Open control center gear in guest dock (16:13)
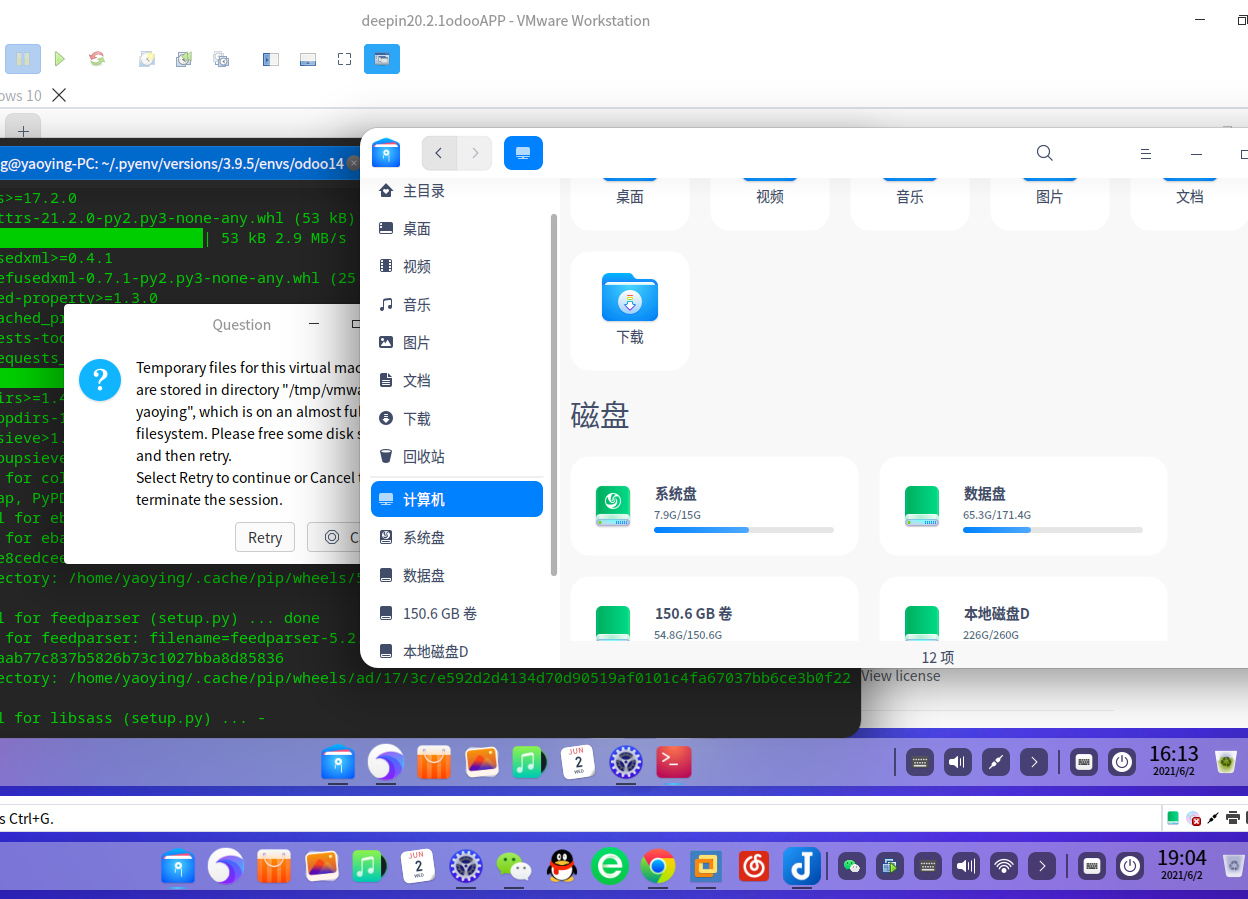This screenshot has height=899, width=1248. coord(626,763)
